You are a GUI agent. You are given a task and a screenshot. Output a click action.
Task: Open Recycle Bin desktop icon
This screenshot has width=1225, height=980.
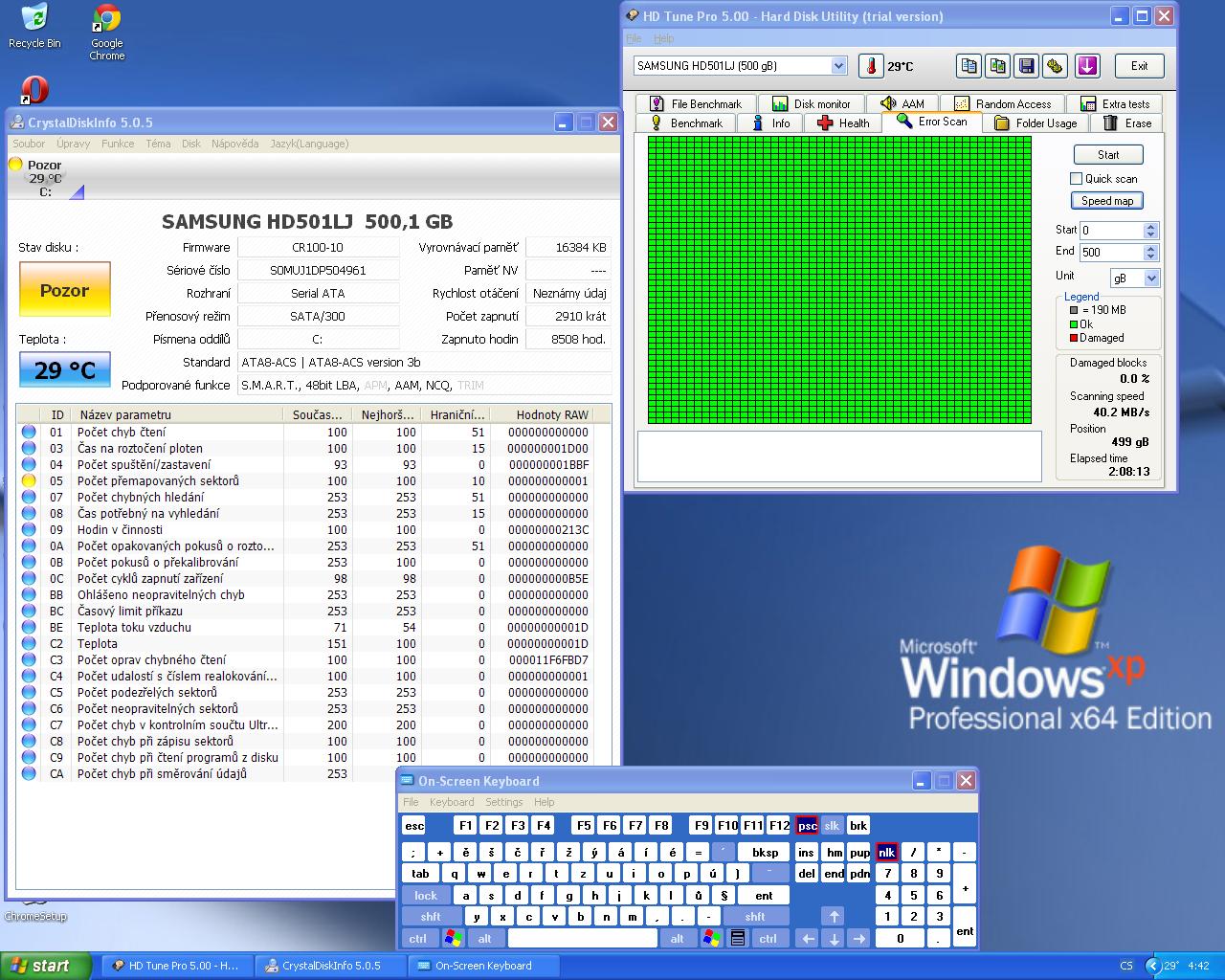click(34, 26)
